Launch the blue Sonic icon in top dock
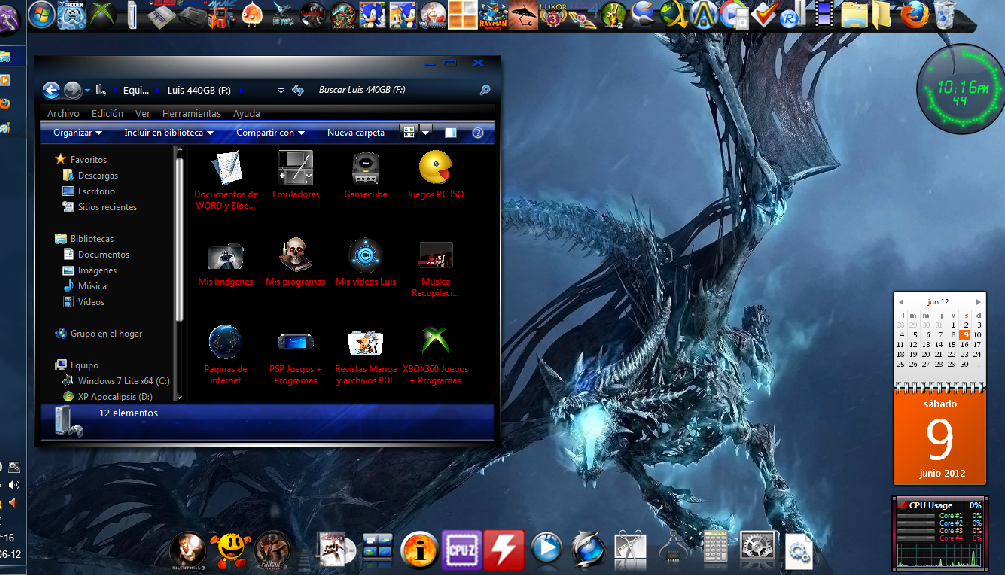 coord(372,15)
